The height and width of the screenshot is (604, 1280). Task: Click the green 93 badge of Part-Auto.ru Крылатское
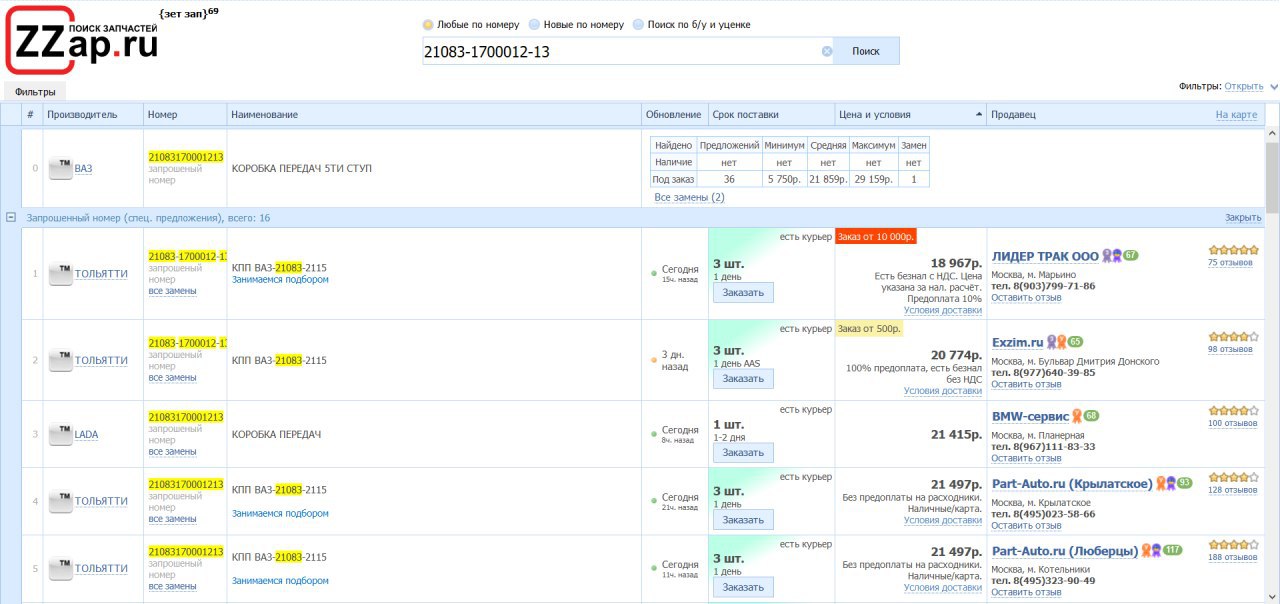1185,483
